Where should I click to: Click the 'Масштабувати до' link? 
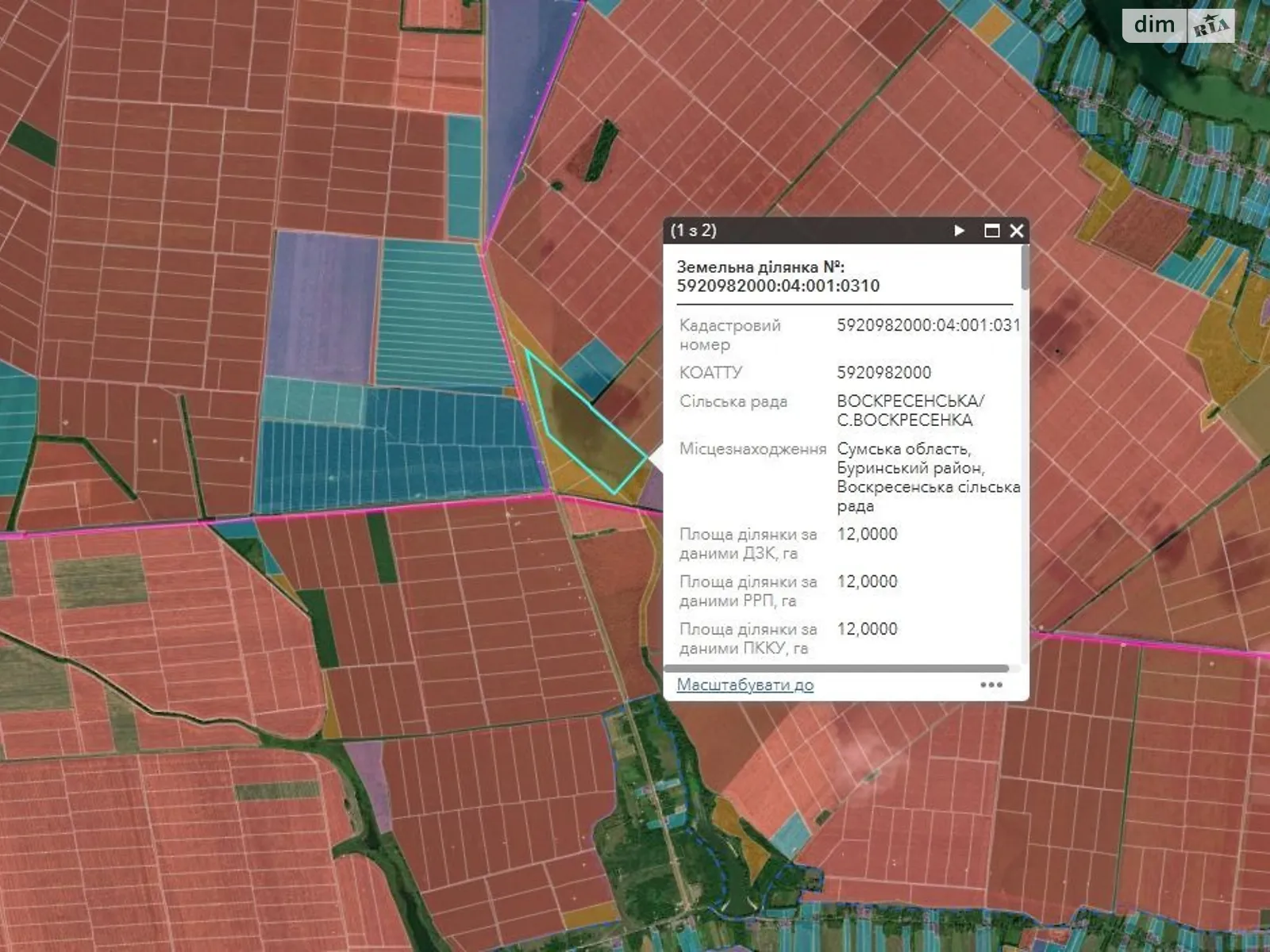(745, 685)
